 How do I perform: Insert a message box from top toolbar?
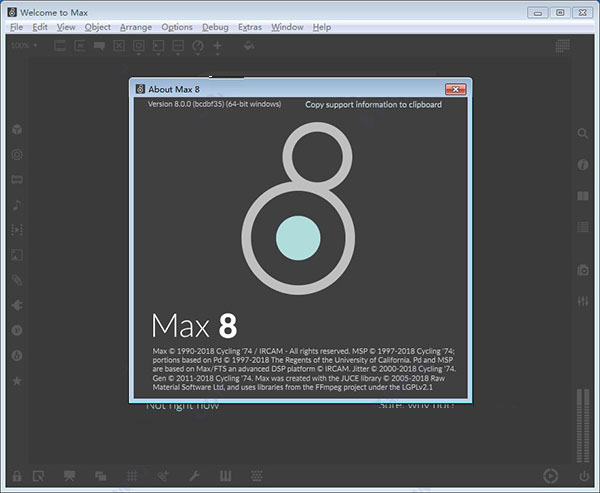(x=80, y=46)
